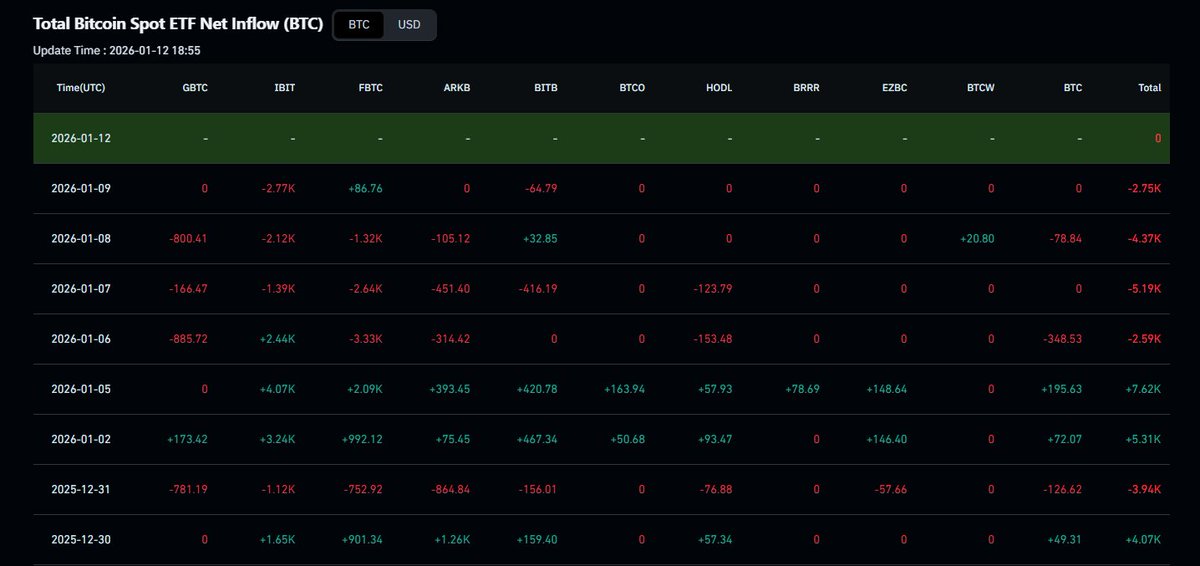The image size is (1200, 566).
Task: Switch the inflow unit to USD
Action: coord(409,25)
